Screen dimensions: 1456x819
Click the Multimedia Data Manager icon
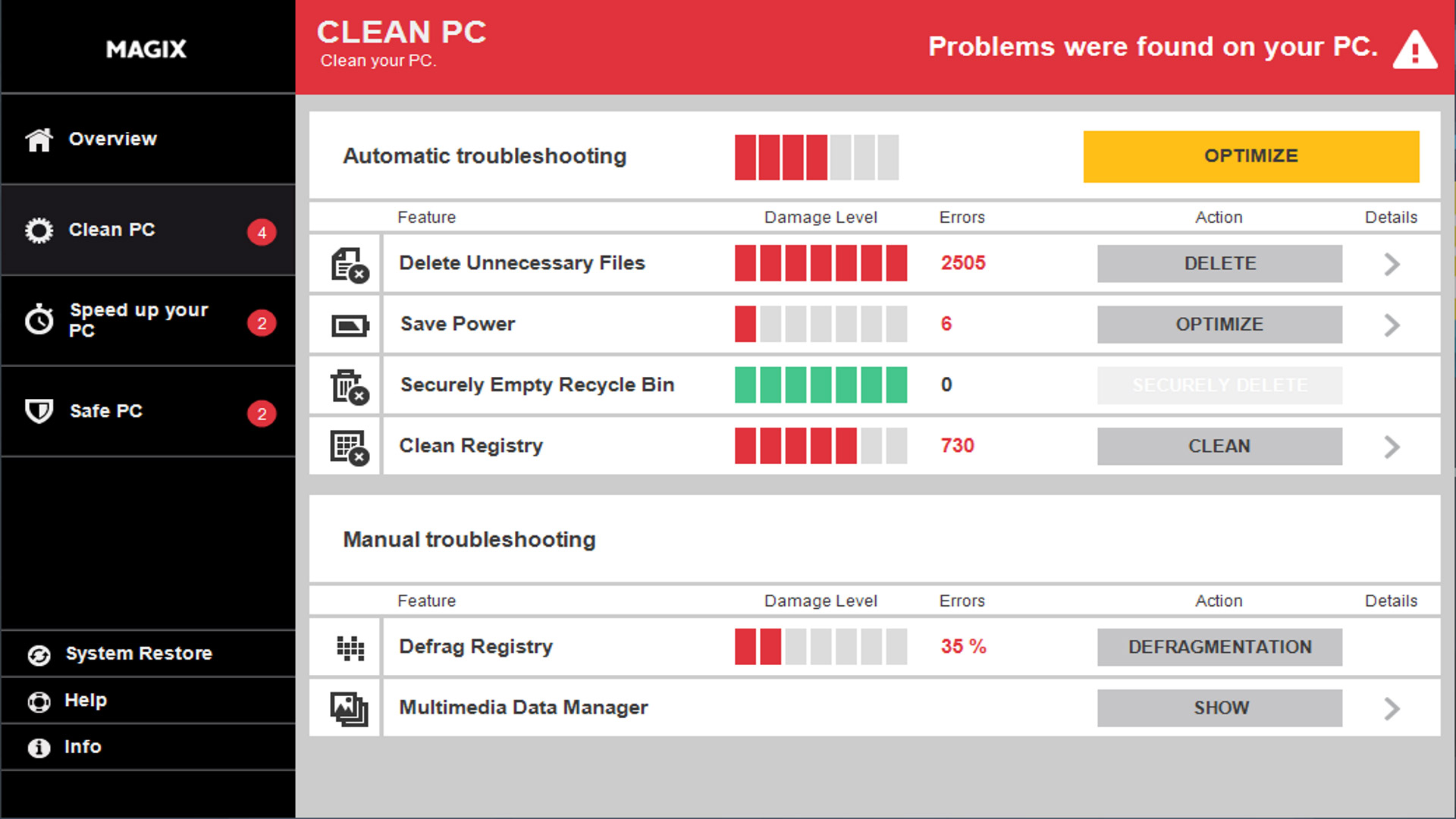click(x=349, y=708)
